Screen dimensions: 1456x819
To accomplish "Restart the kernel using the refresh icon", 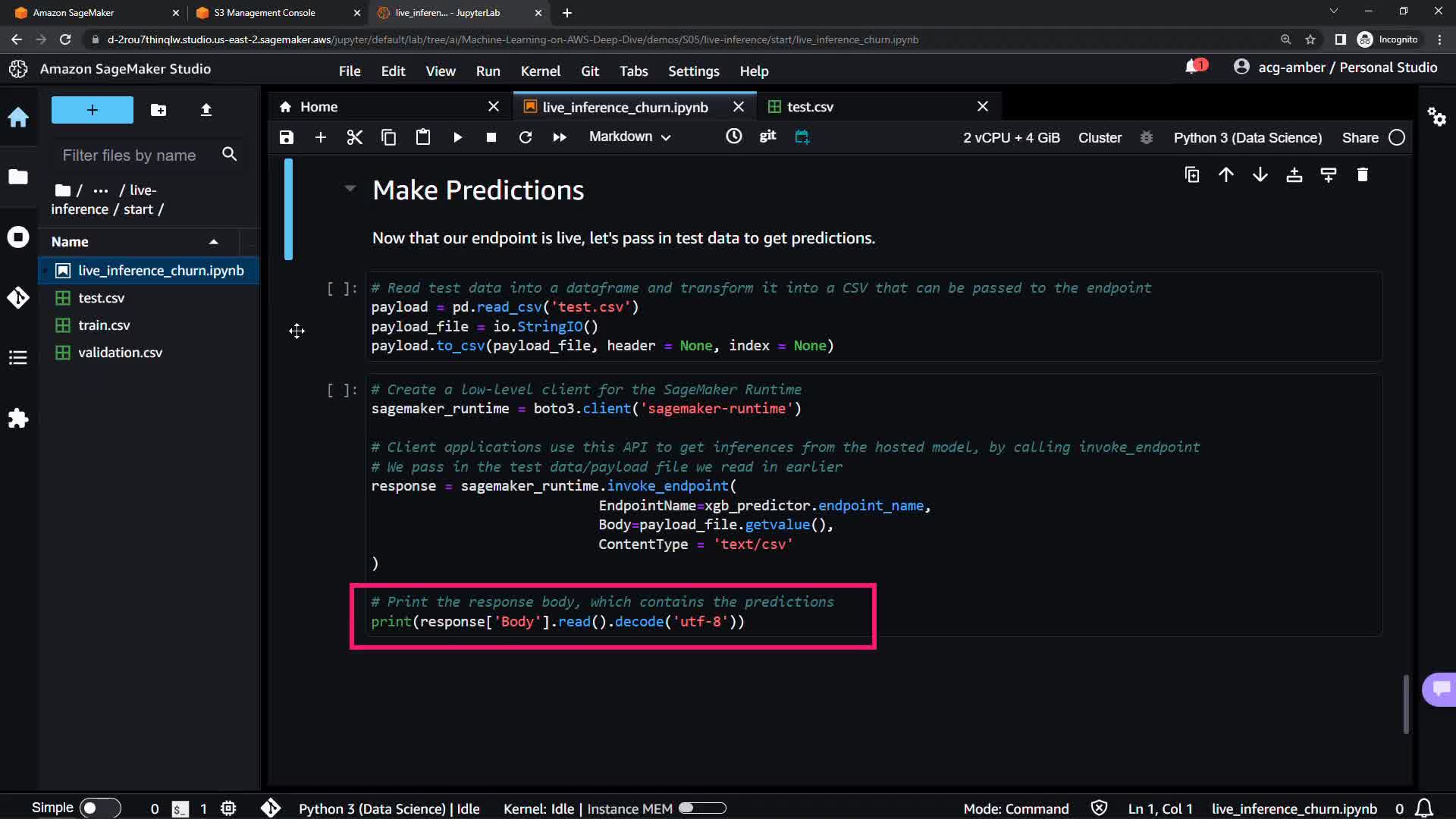I will click(x=525, y=137).
